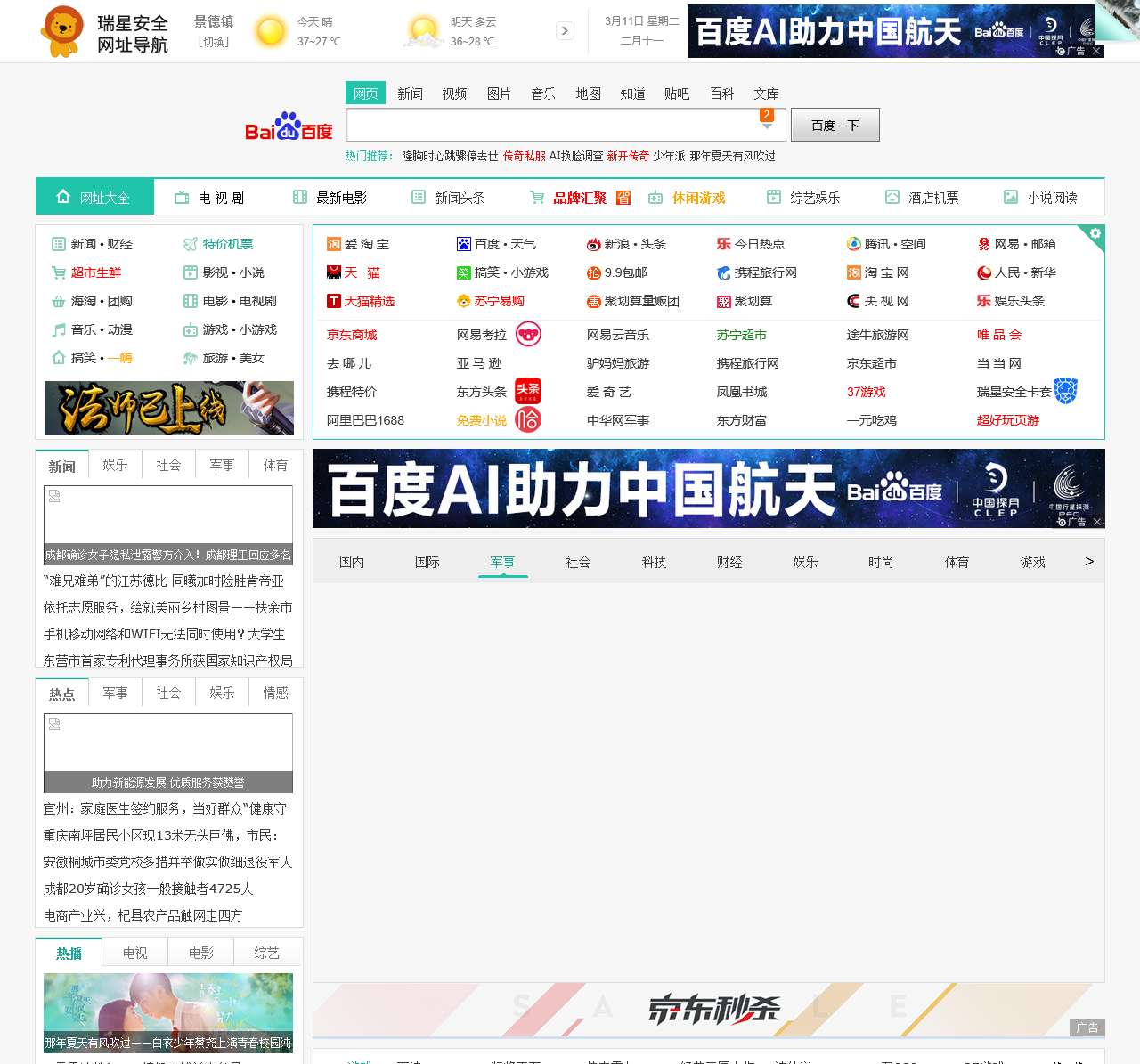Switch to 电影 tab in 热播 panel
Viewport: 1140px width, 1064px height.
click(201, 953)
